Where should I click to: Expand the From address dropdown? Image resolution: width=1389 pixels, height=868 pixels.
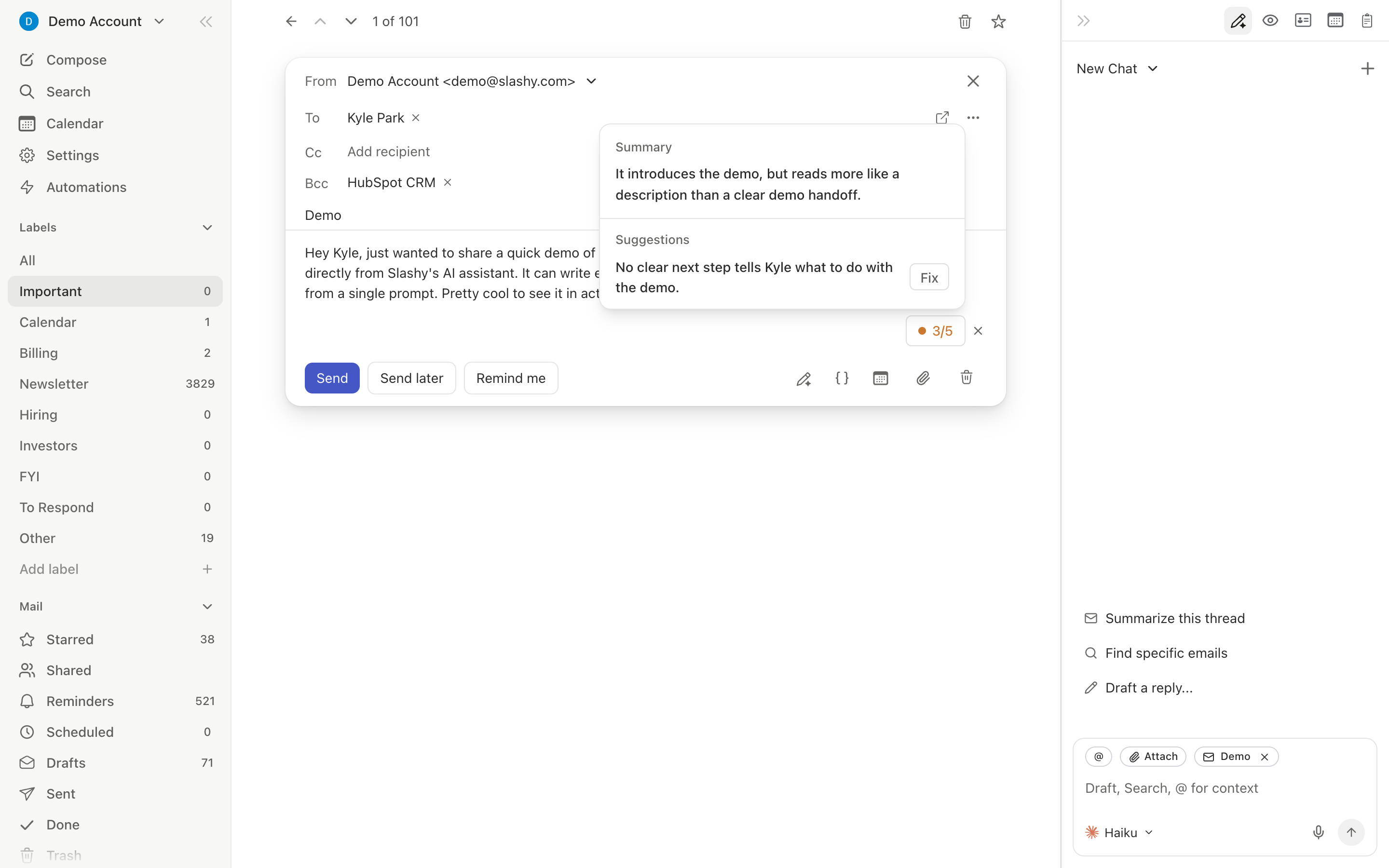[591, 81]
